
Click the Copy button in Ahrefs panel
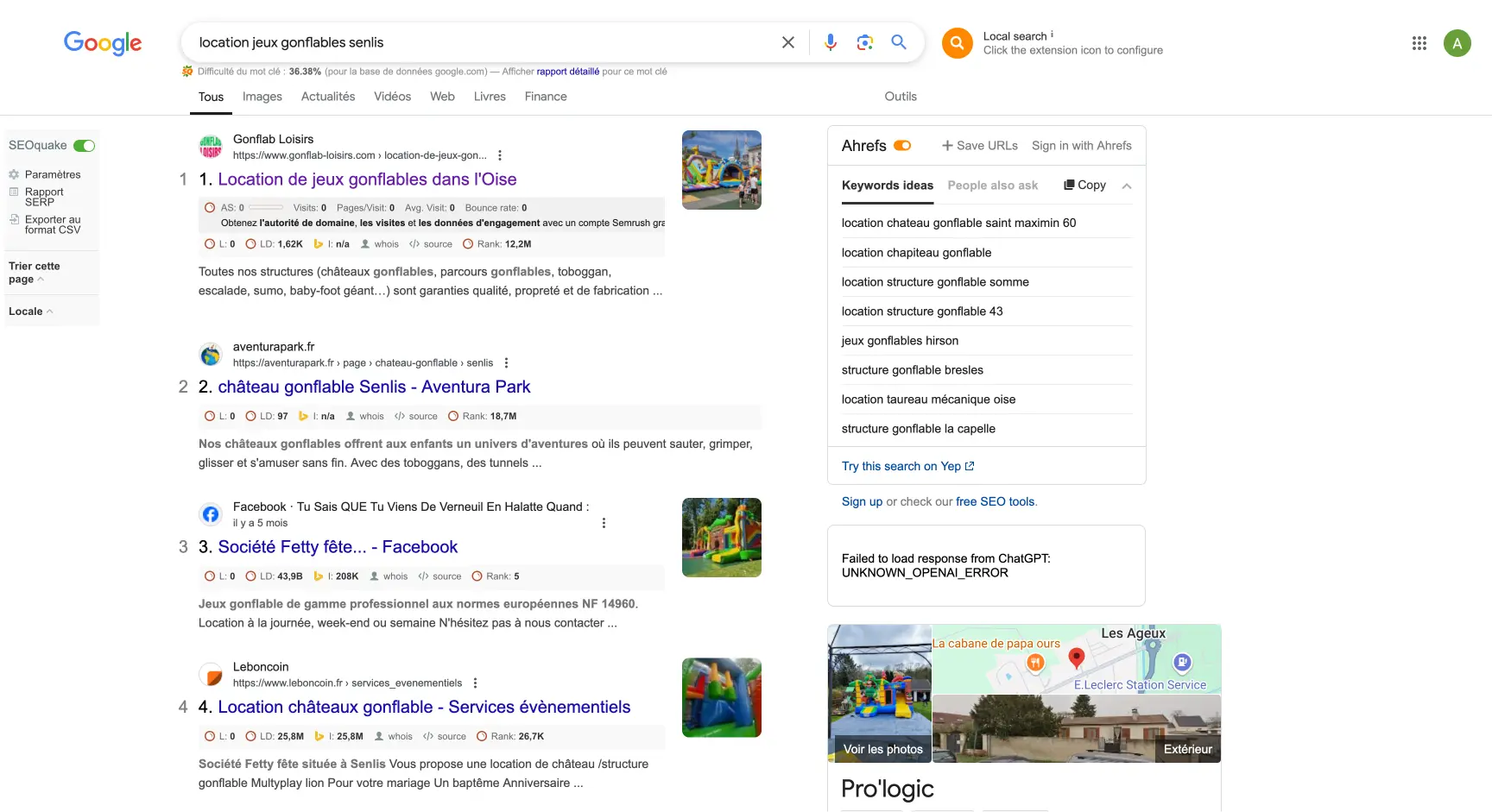click(x=1084, y=186)
